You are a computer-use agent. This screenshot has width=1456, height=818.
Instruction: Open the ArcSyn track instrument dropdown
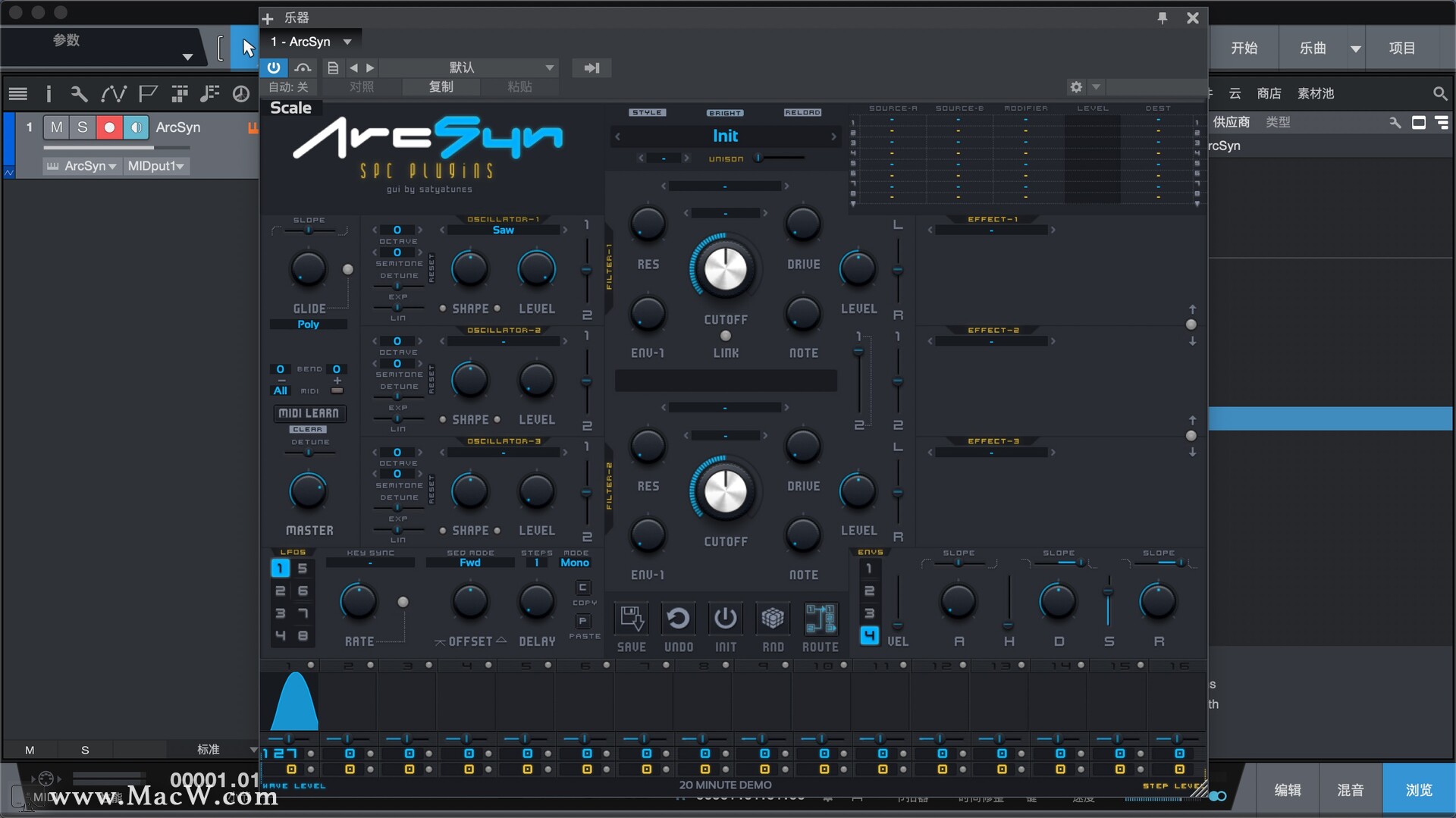point(82,166)
